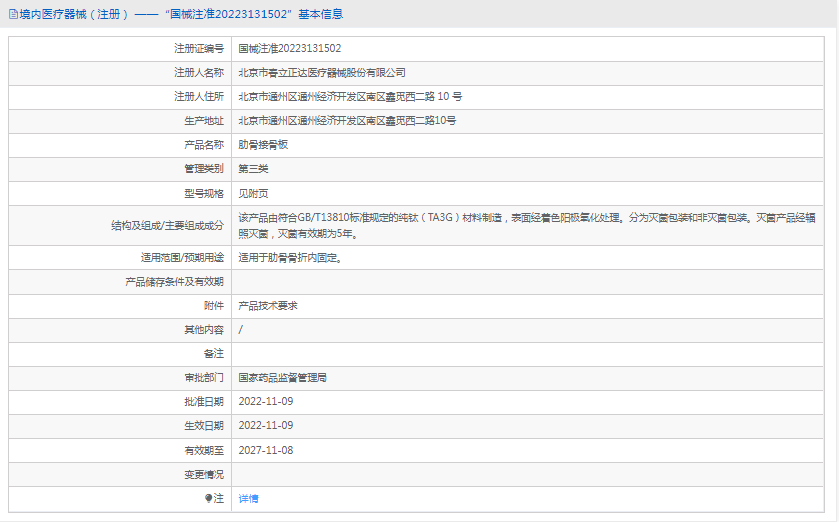839x522 pixels.
Task: Click registrant name 北京市春立正达医疗器械股份有限公司
Action: pyautogui.click(x=322, y=73)
